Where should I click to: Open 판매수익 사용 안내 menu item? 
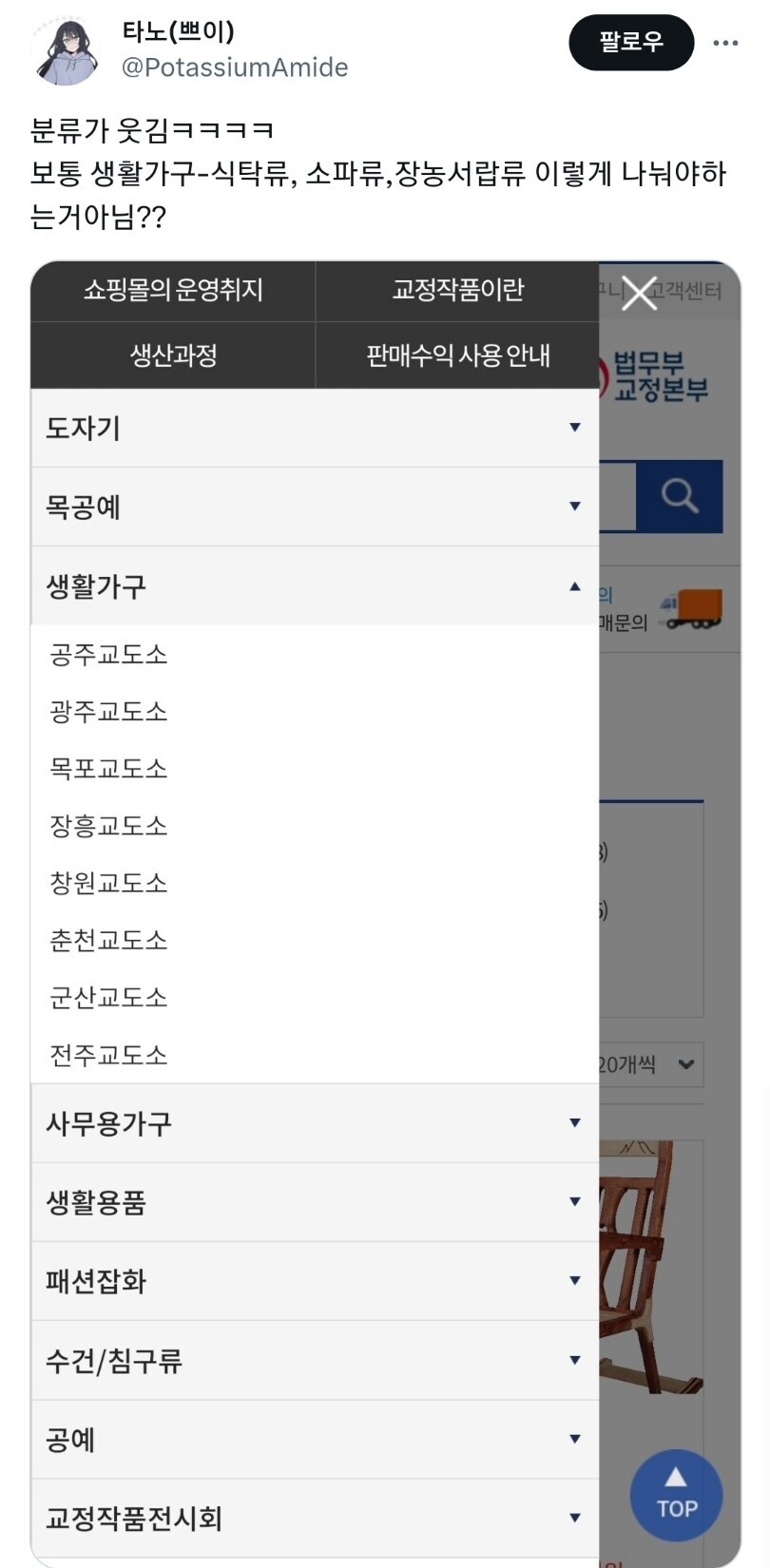457,355
